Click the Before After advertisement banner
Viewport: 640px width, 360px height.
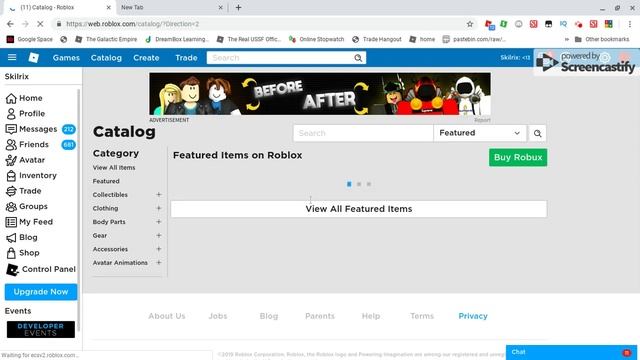pyautogui.click(x=320, y=94)
